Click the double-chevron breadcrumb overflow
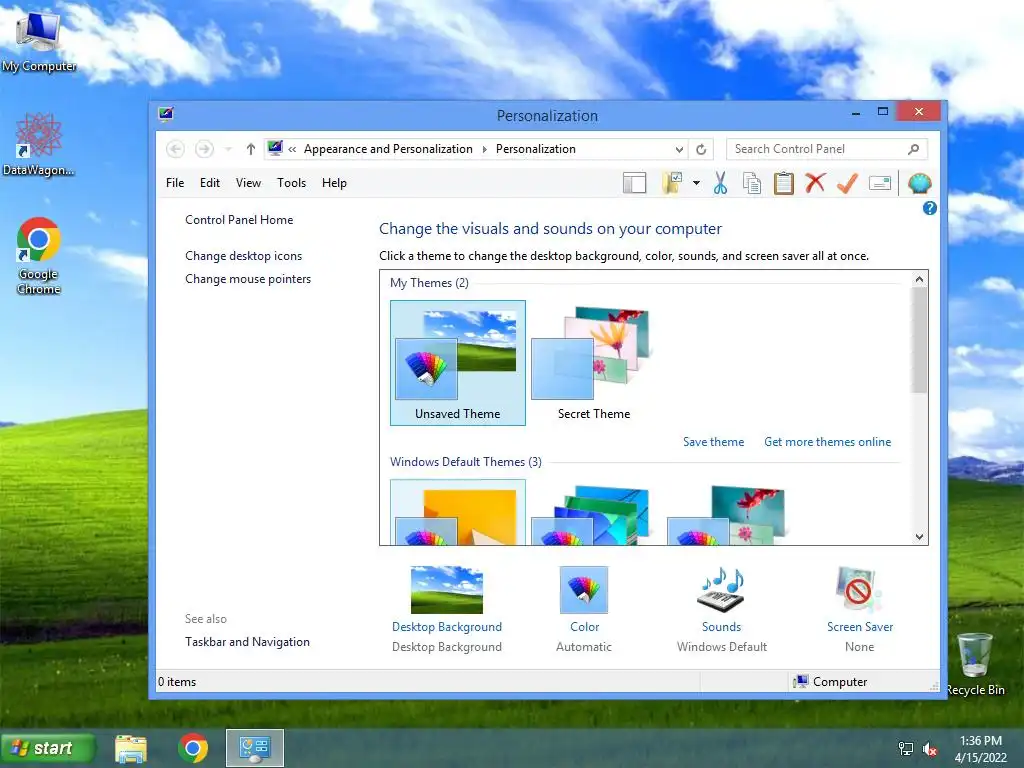1024x768 pixels. tap(292, 150)
